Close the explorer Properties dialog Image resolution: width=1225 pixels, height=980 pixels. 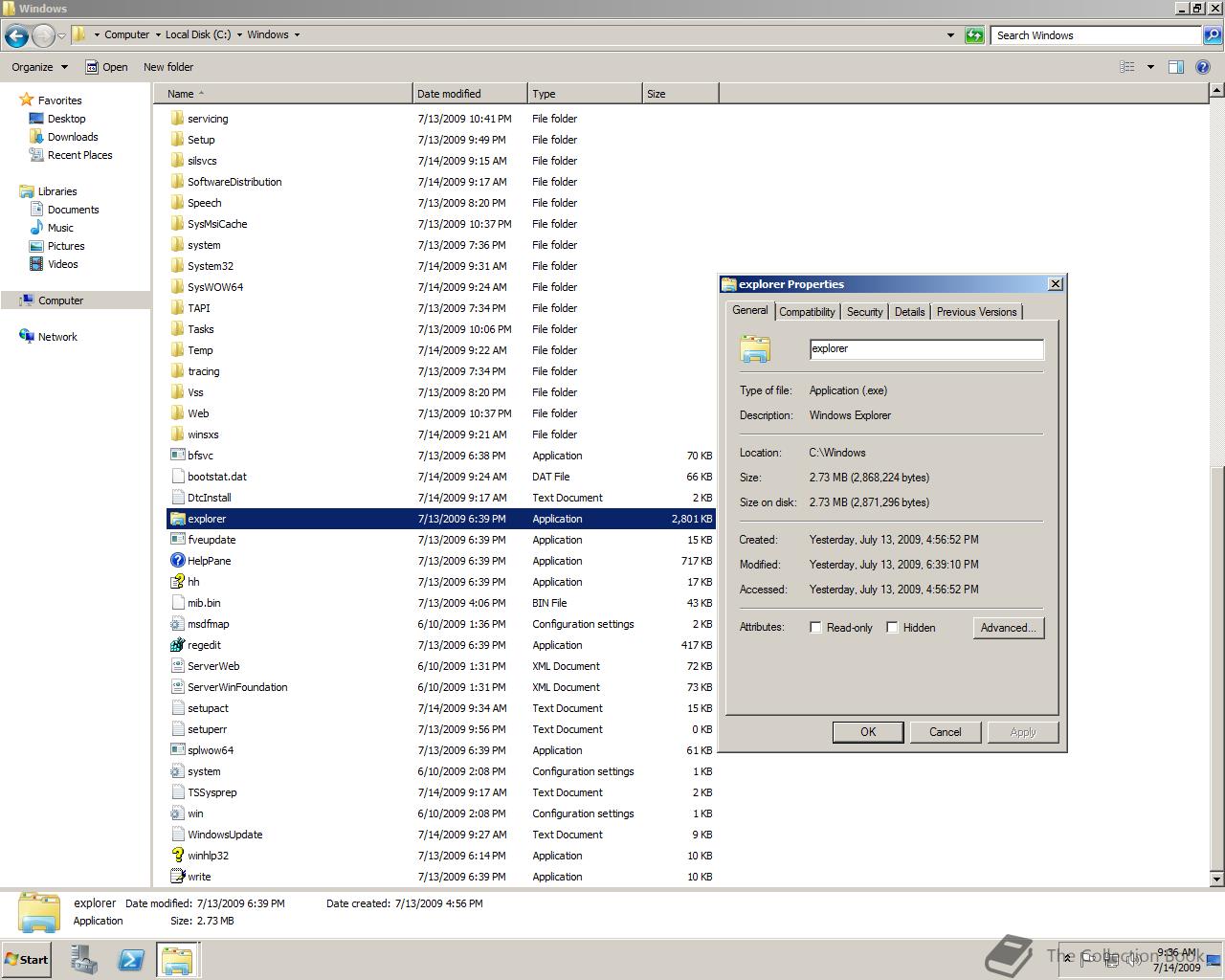[x=1056, y=284]
